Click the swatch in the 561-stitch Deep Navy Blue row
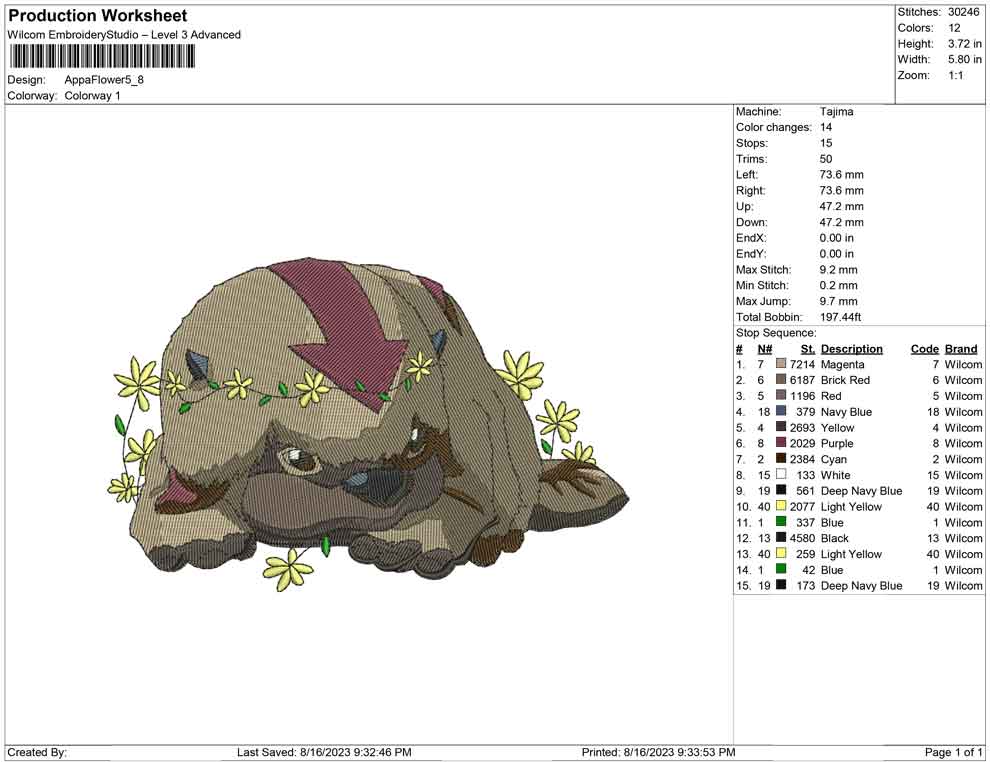The image size is (990, 762). (781, 490)
